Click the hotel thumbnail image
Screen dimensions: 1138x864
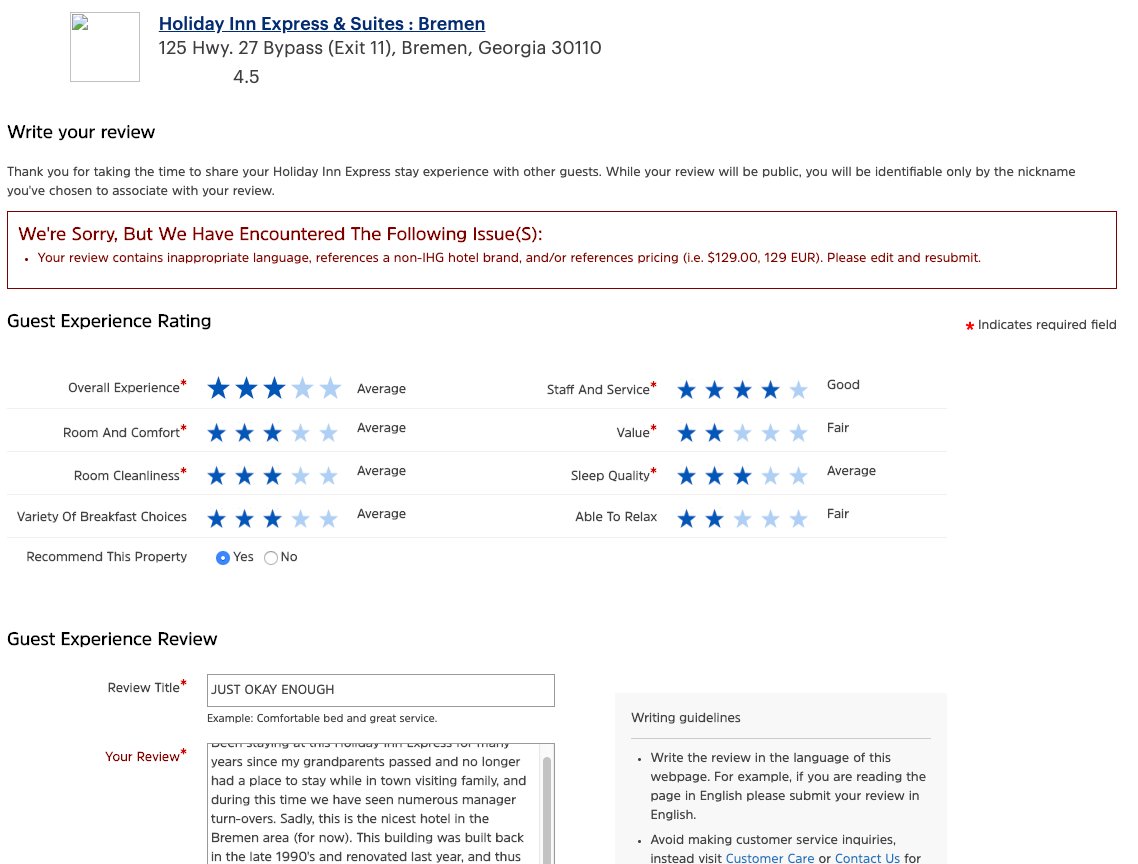coord(105,46)
